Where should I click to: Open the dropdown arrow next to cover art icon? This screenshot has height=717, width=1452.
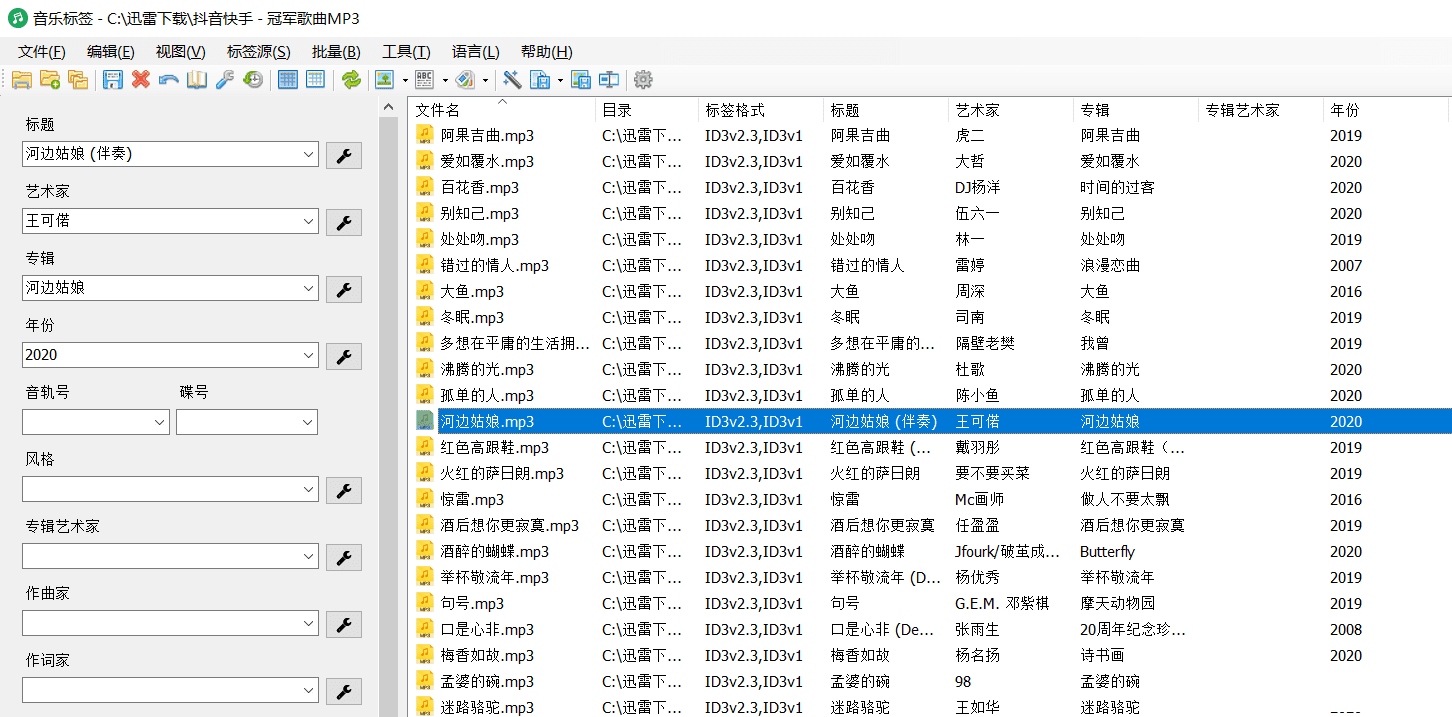[x=405, y=80]
